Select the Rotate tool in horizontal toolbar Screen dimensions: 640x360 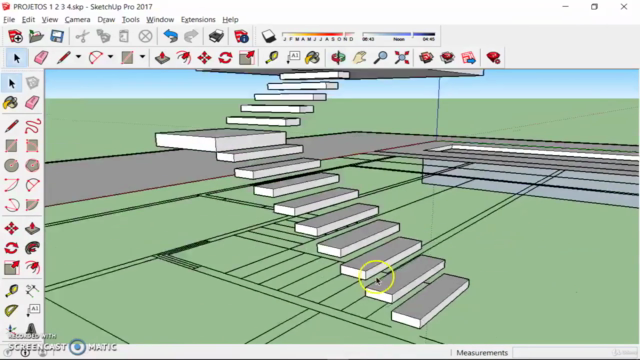pyautogui.click(x=225, y=58)
